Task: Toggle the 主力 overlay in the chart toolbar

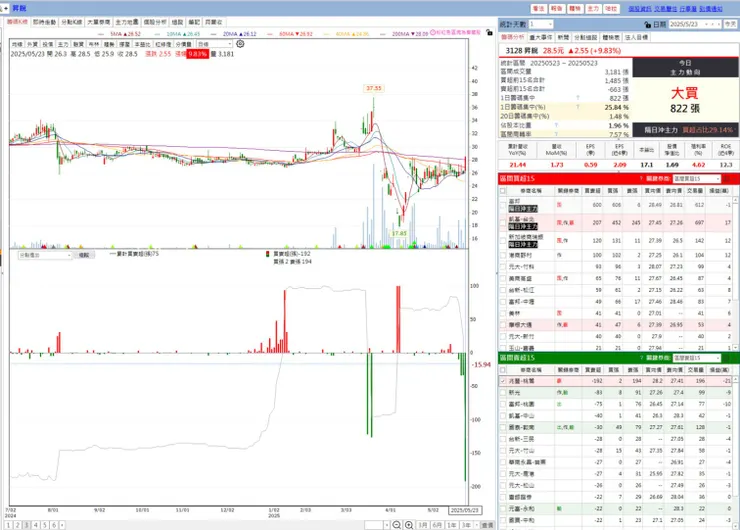Action: click(x=63, y=44)
